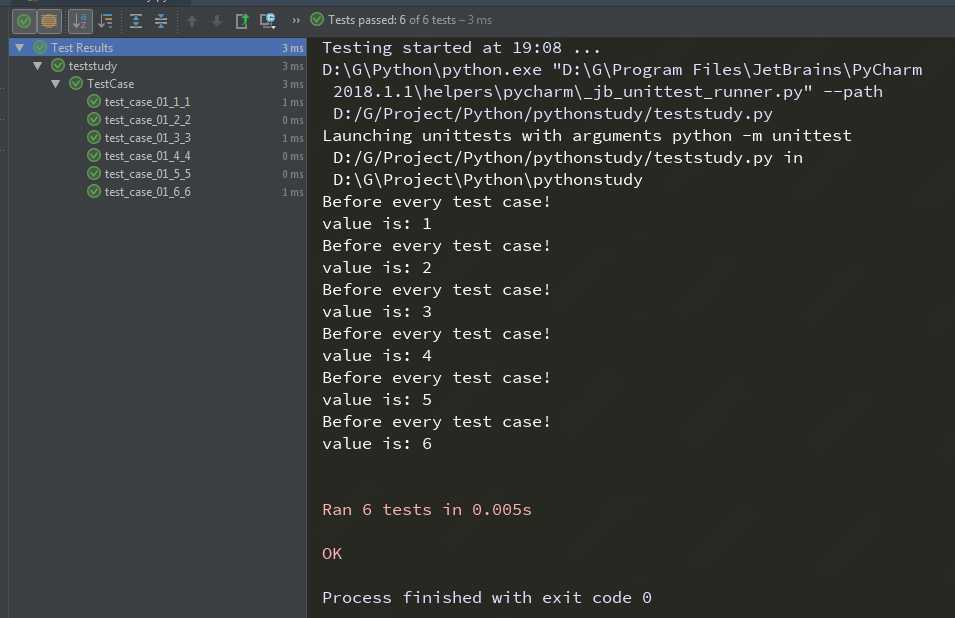
Task: Select the test_case_01_3_3 entry
Action: click(147, 138)
